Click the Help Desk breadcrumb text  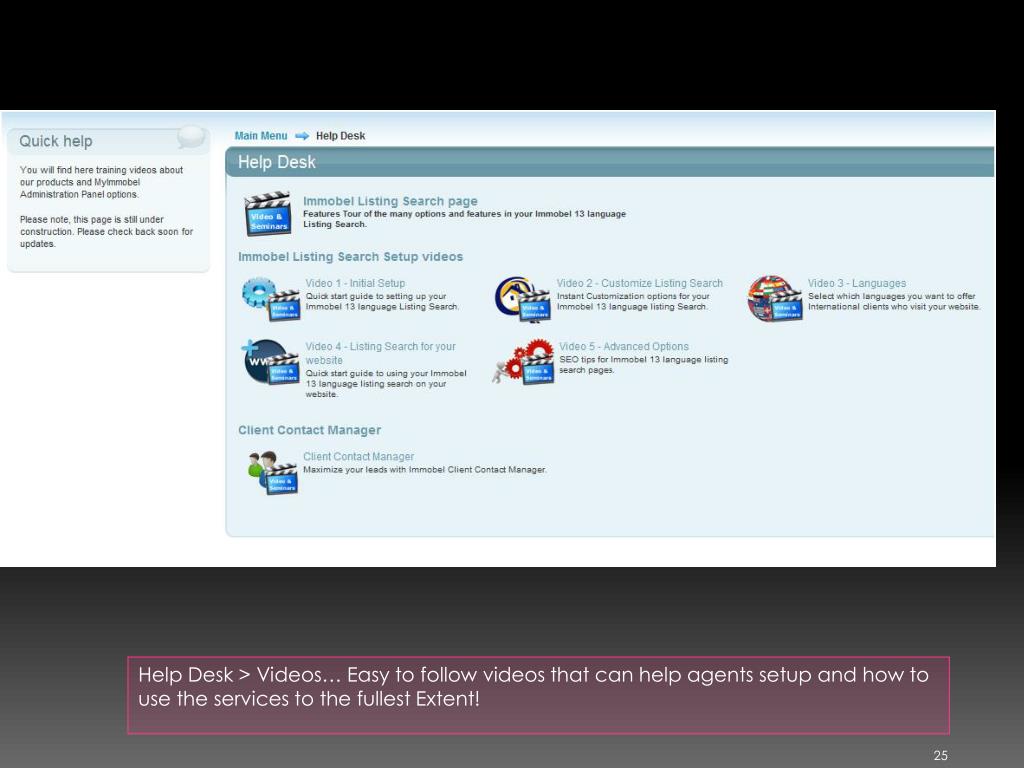340,136
